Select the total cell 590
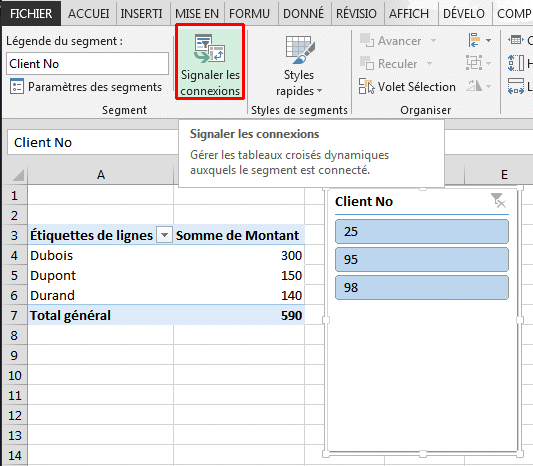 (239, 315)
